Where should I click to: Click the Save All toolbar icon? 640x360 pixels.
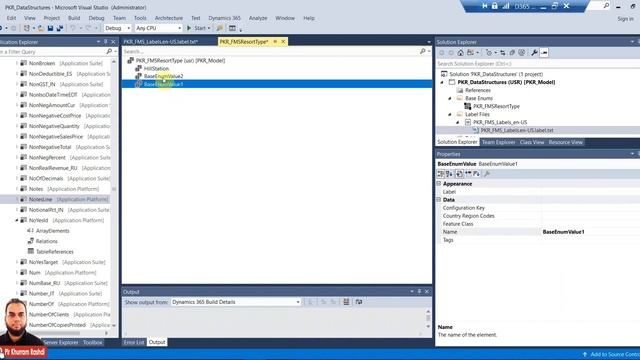tap(60, 28)
